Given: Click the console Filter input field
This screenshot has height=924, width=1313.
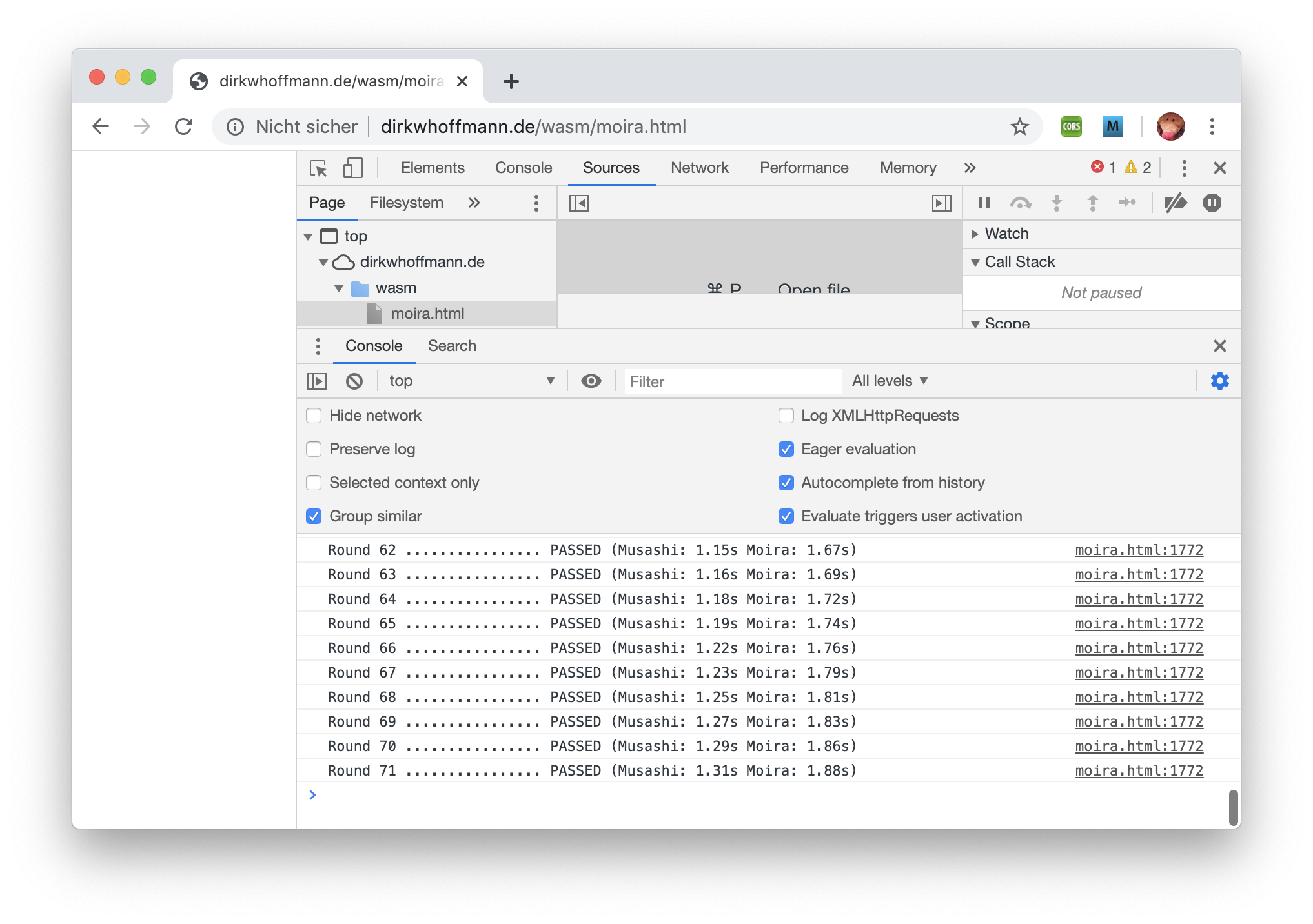Looking at the screenshot, I should pyautogui.click(x=733, y=381).
